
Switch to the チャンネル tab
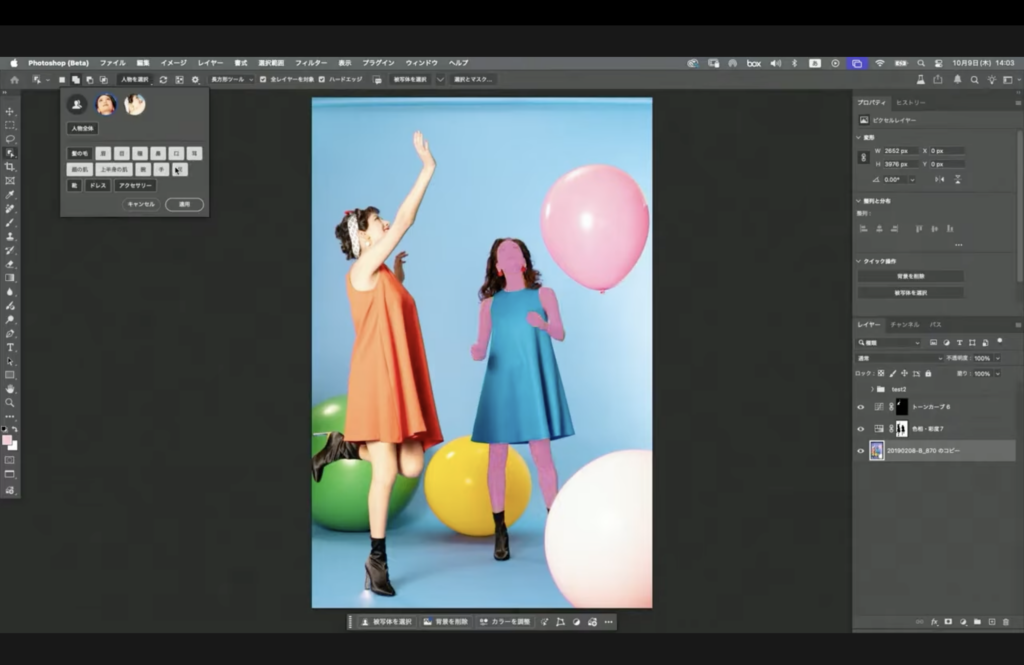coord(904,325)
